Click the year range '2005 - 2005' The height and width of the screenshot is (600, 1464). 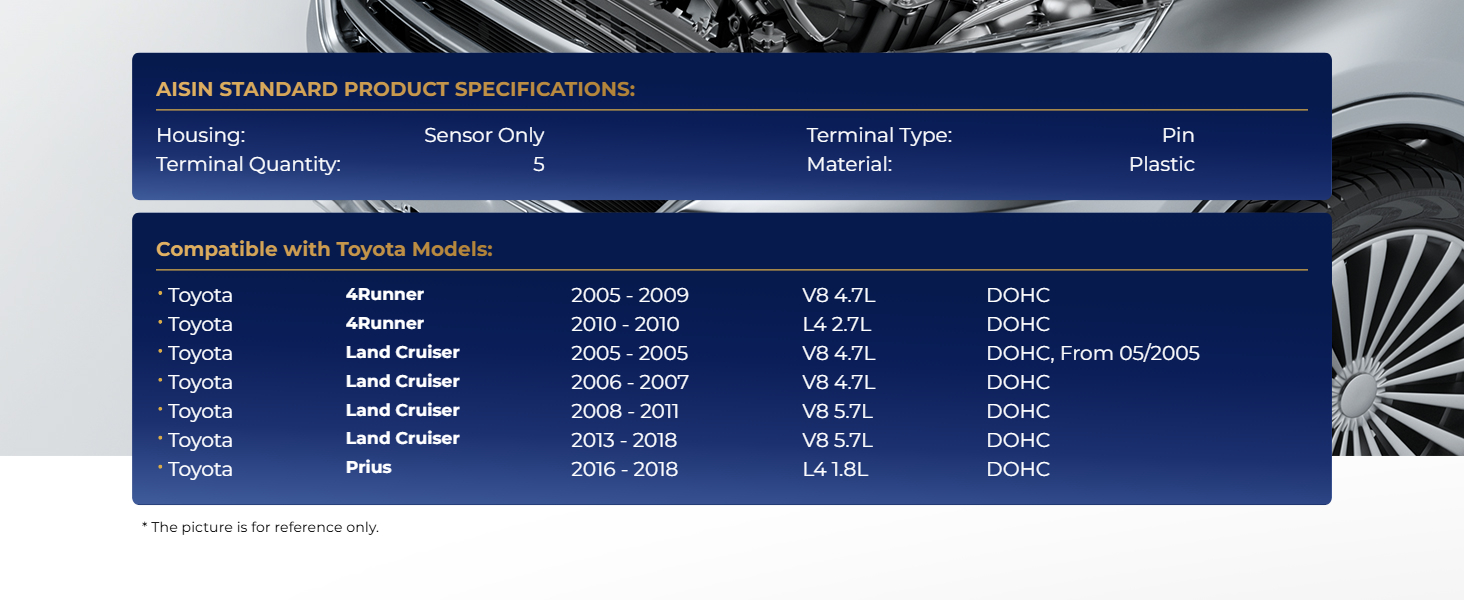point(630,354)
